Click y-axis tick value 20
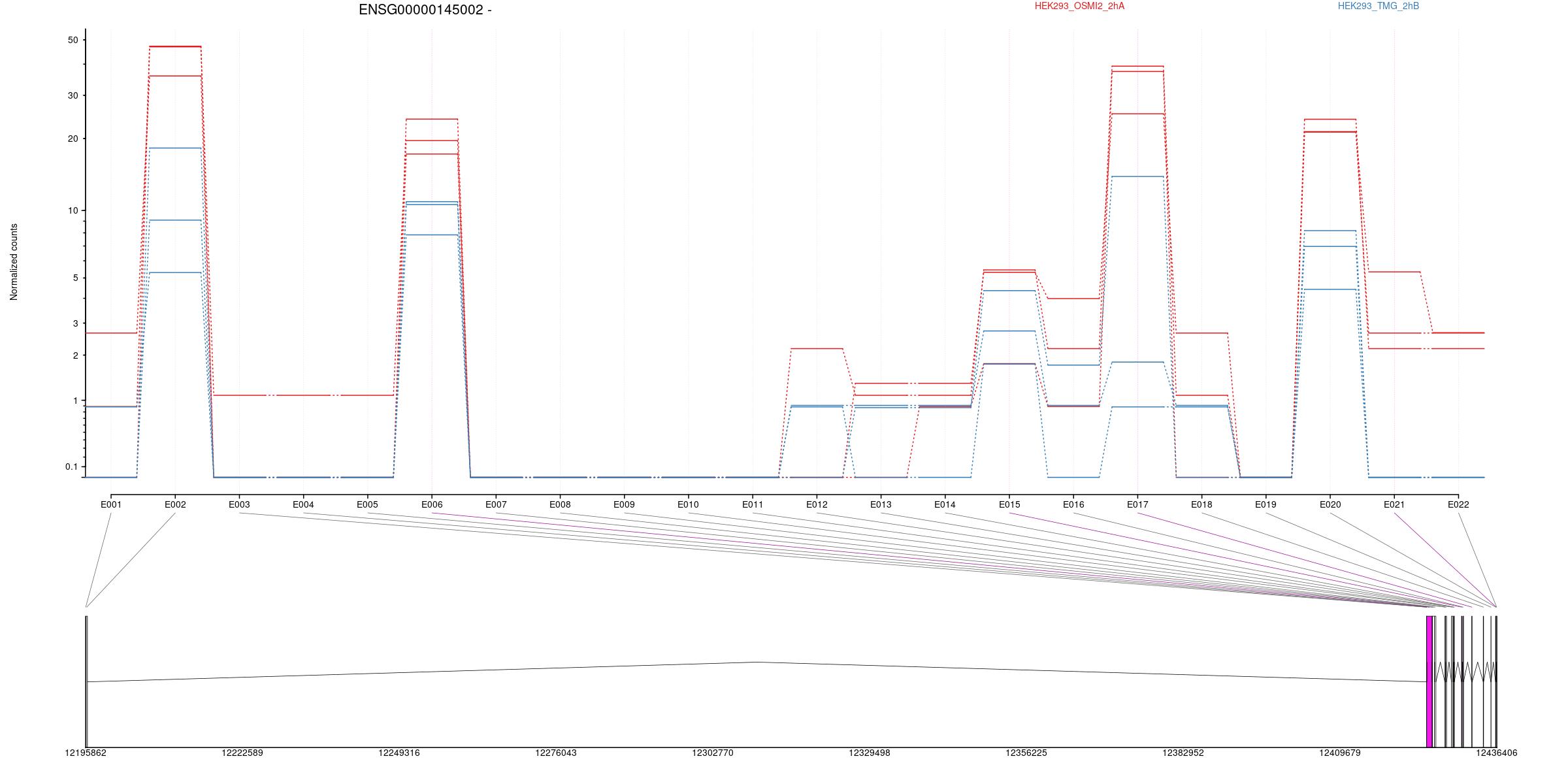 pyautogui.click(x=73, y=139)
